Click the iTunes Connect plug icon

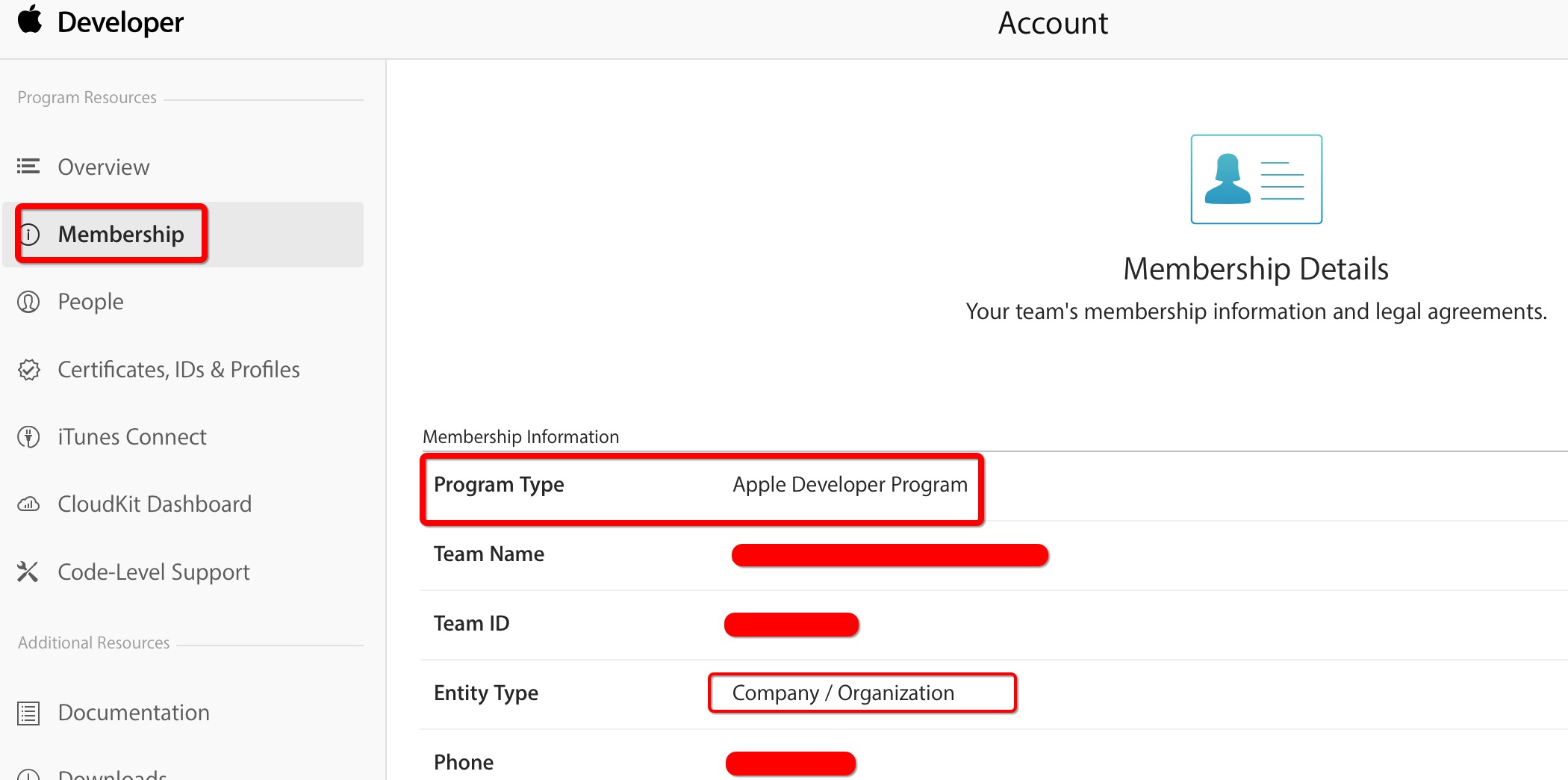(28, 437)
